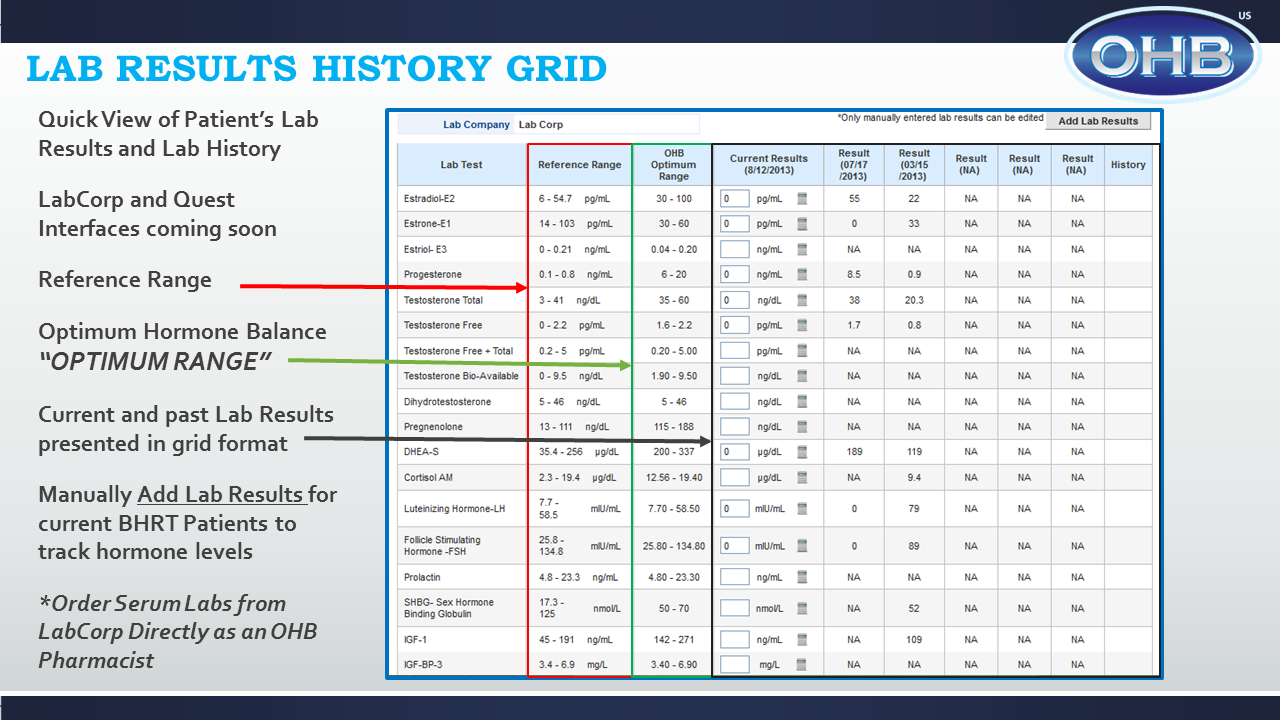Focus IGF-1 current result input
This screenshot has height=720, width=1280.
coord(735,640)
